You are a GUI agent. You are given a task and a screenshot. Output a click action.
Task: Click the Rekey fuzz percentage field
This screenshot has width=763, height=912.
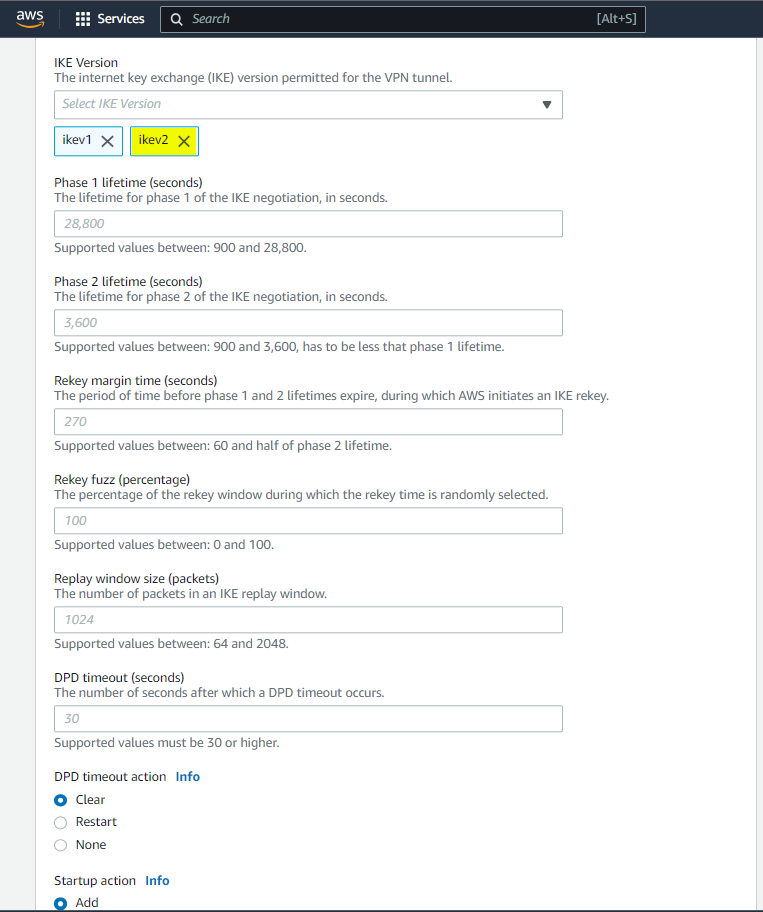point(308,521)
